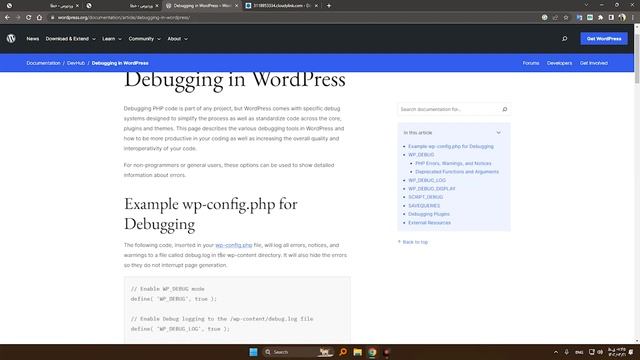Jump to the WP_DEBUG_LOG section link
The image size is (640, 360).
[427, 180]
